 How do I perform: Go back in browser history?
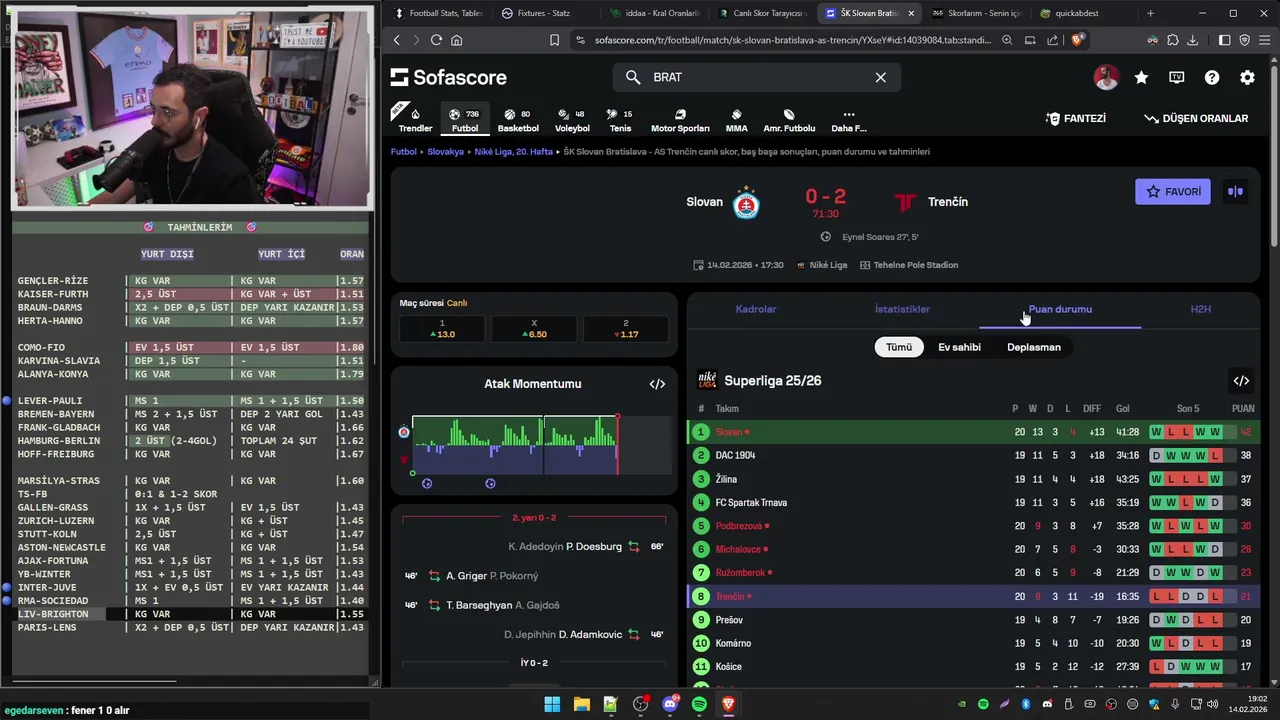click(397, 40)
